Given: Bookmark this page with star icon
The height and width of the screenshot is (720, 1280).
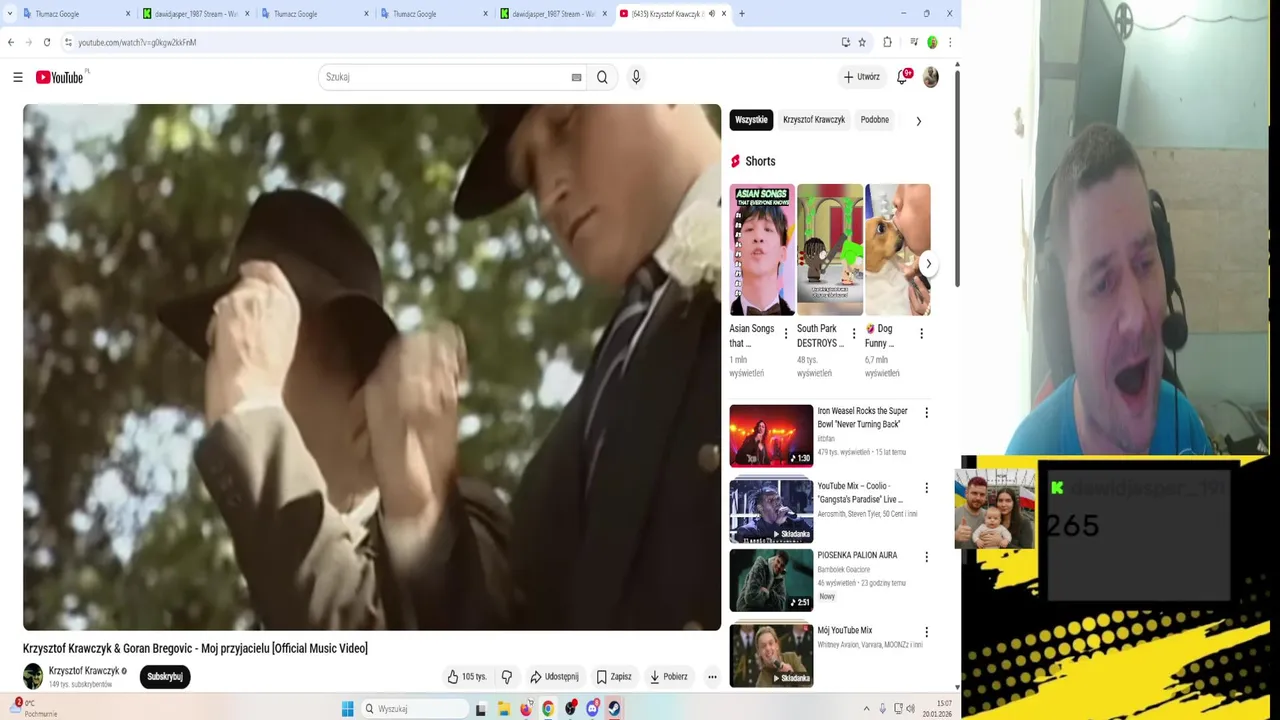Looking at the screenshot, I should (x=862, y=42).
